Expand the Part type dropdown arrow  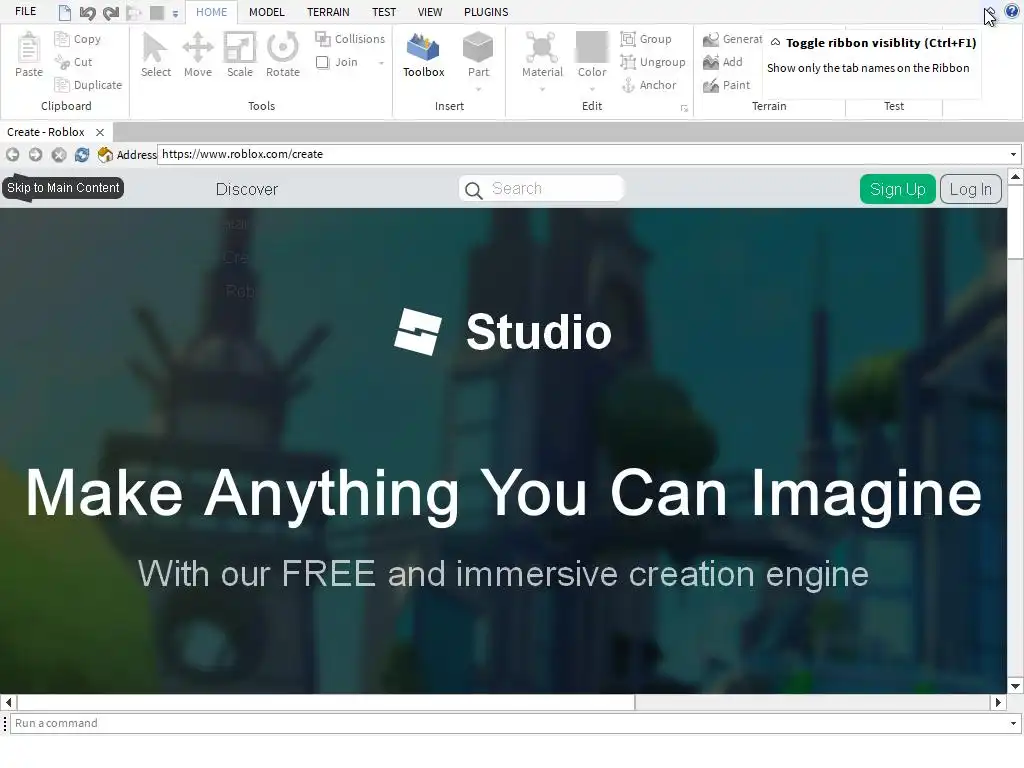[x=478, y=89]
